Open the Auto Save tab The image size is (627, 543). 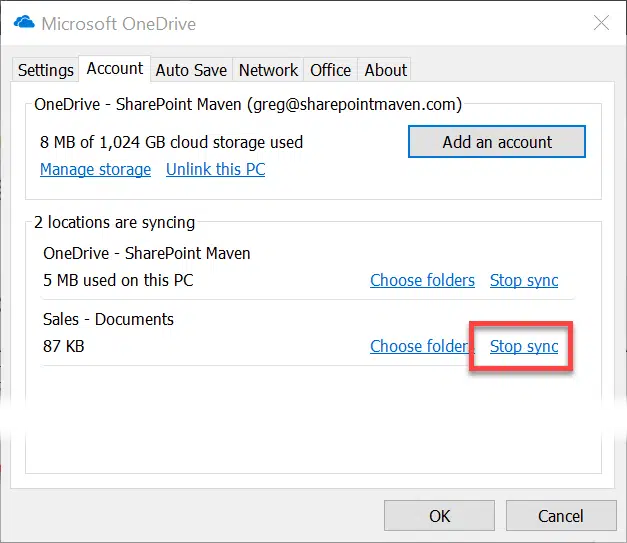[x=191, y=70]
